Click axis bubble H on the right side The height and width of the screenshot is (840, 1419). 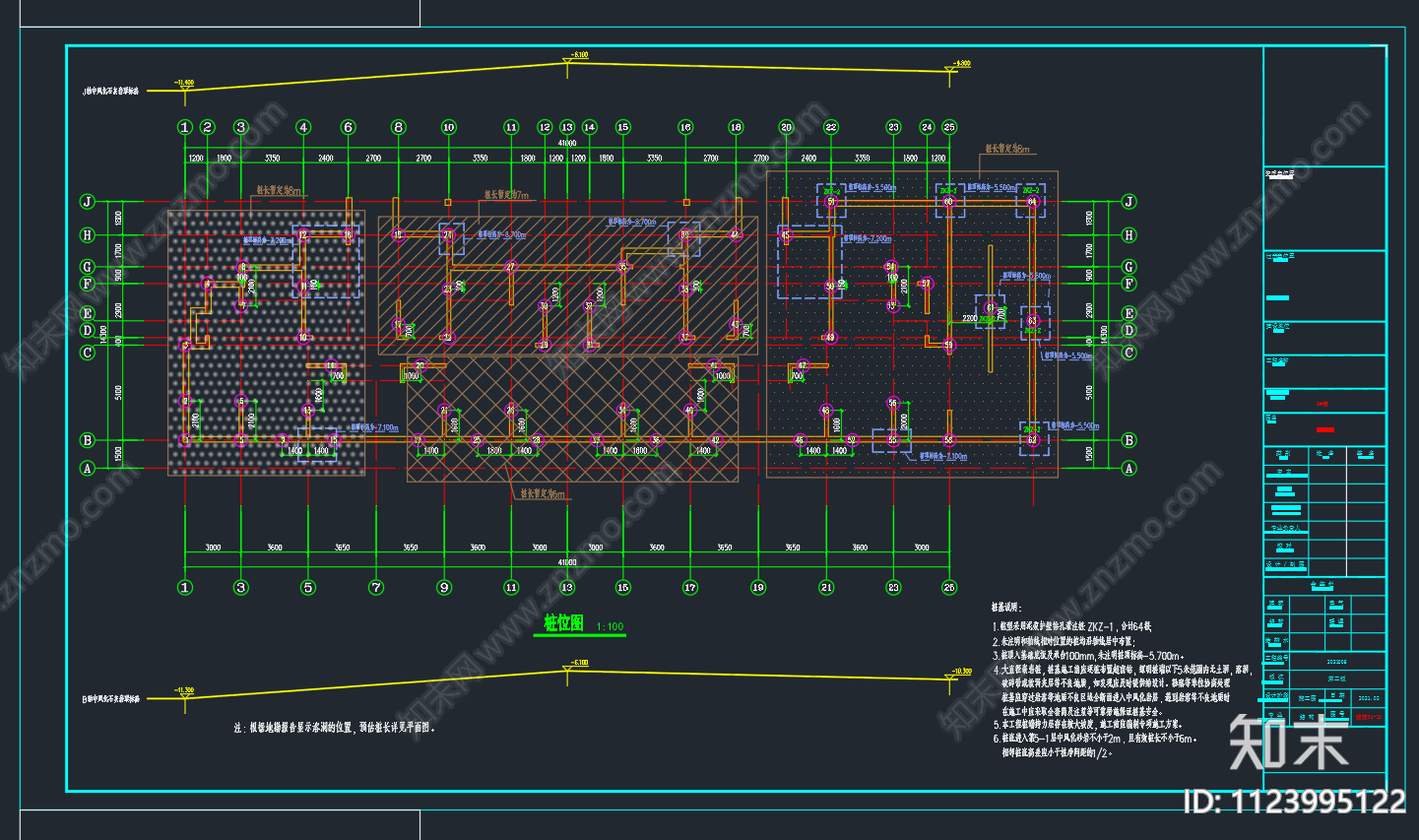pyautogui.click(x=1129, y=235)
